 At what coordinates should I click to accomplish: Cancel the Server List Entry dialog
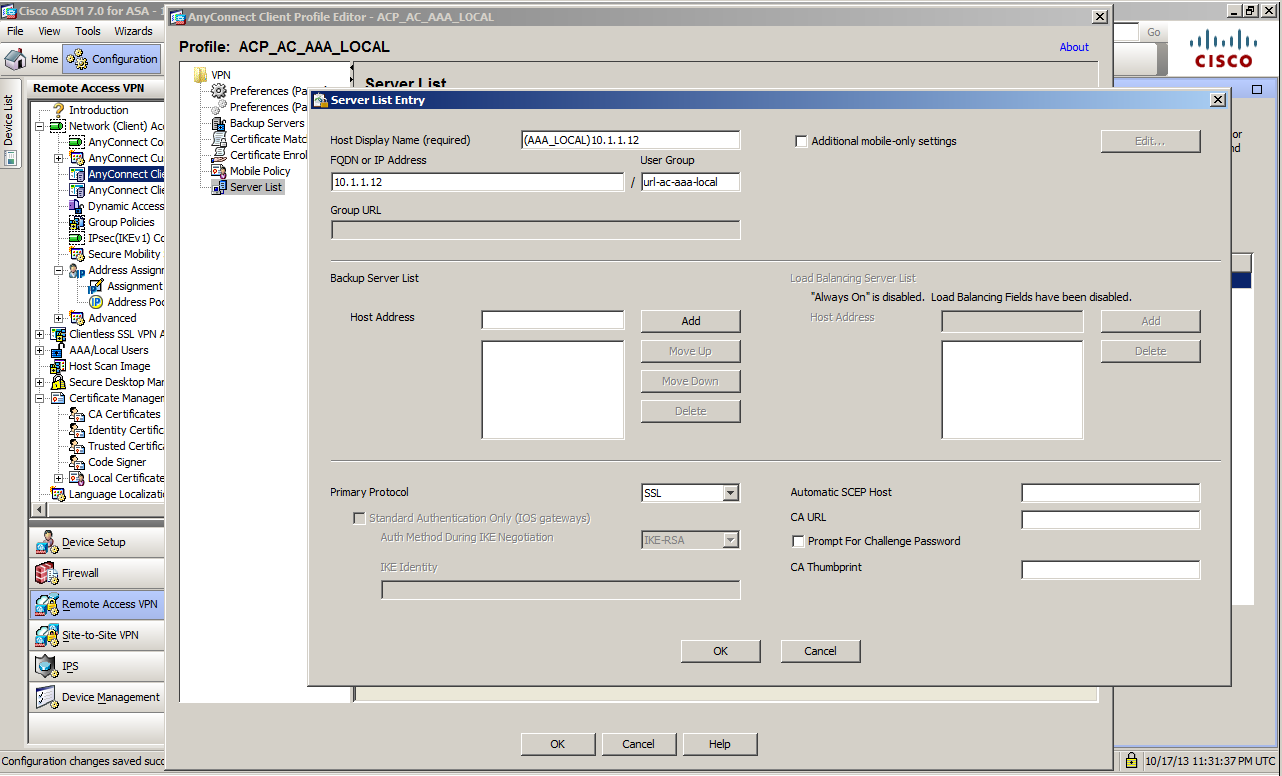[x=821, y=651]
